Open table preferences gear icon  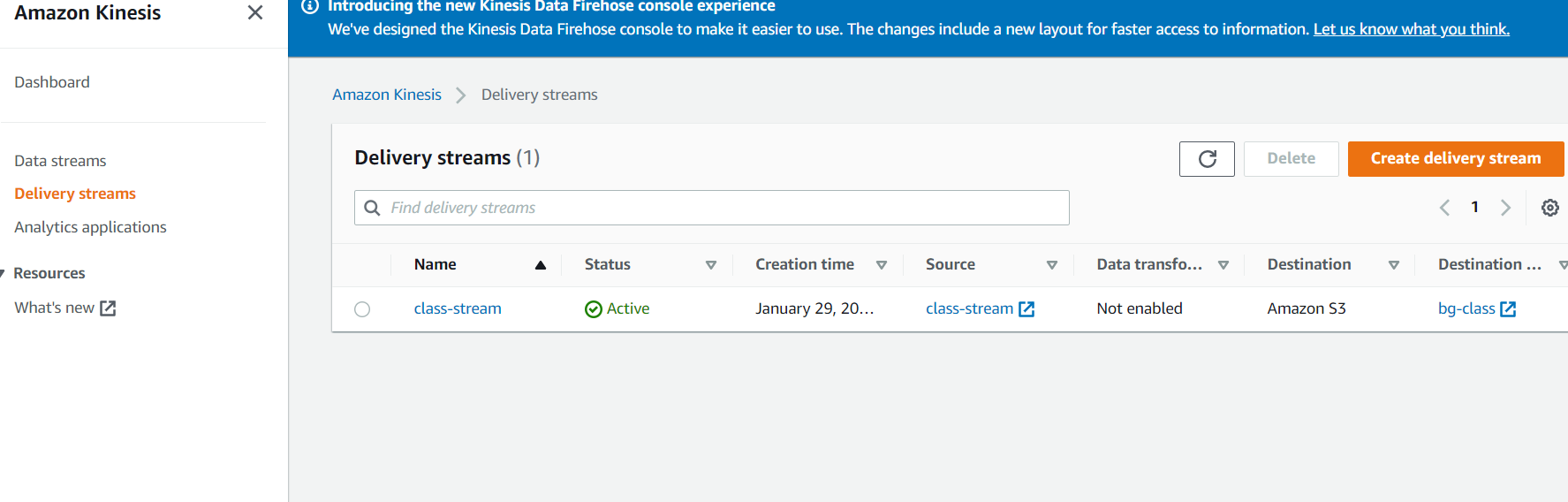pos(1549,208)
